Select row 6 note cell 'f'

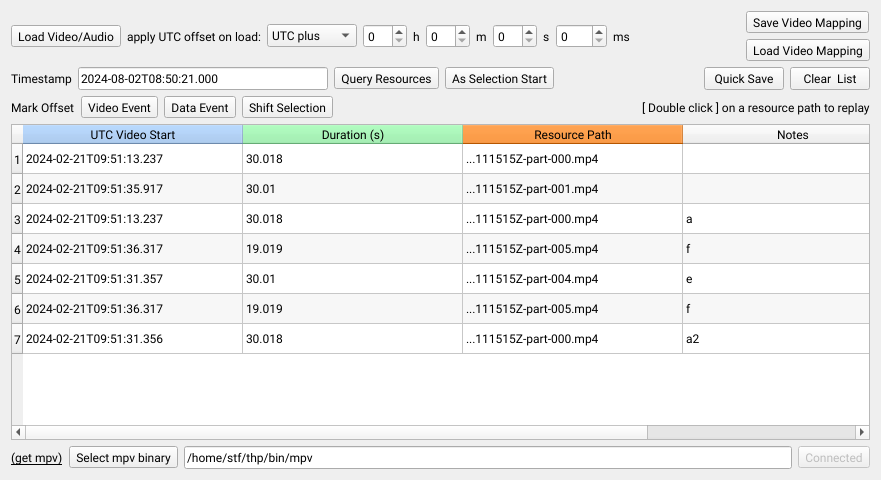pos(776,309)
